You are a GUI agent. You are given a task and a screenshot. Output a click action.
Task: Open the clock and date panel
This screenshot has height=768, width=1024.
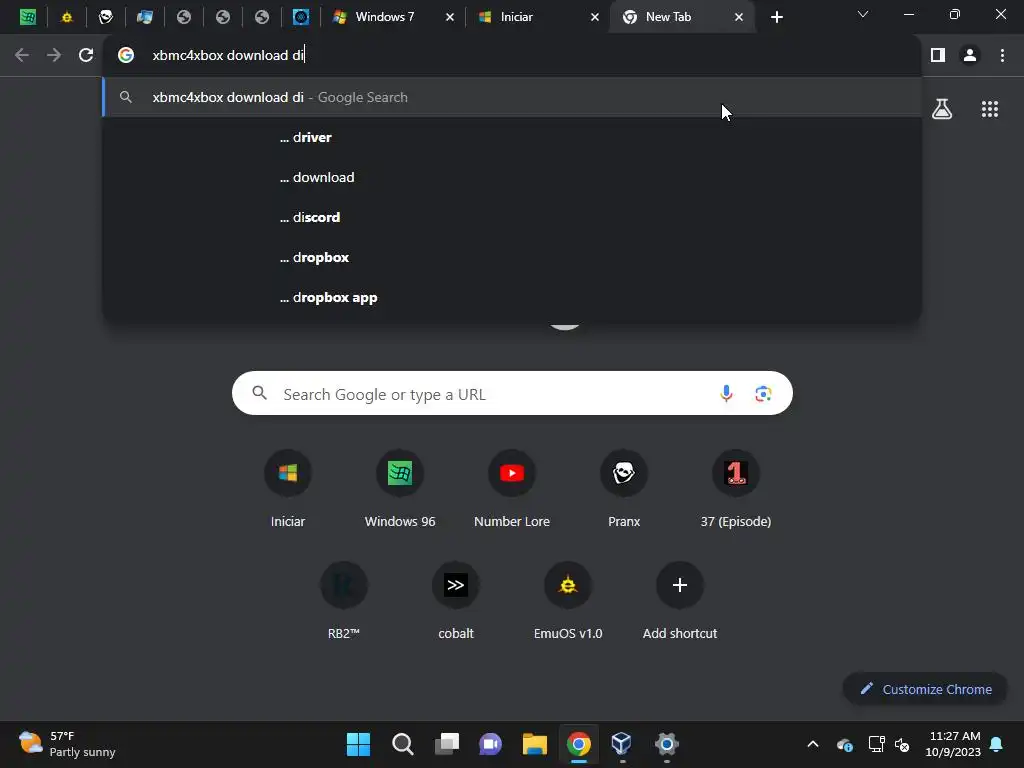(x=953, y=744)
